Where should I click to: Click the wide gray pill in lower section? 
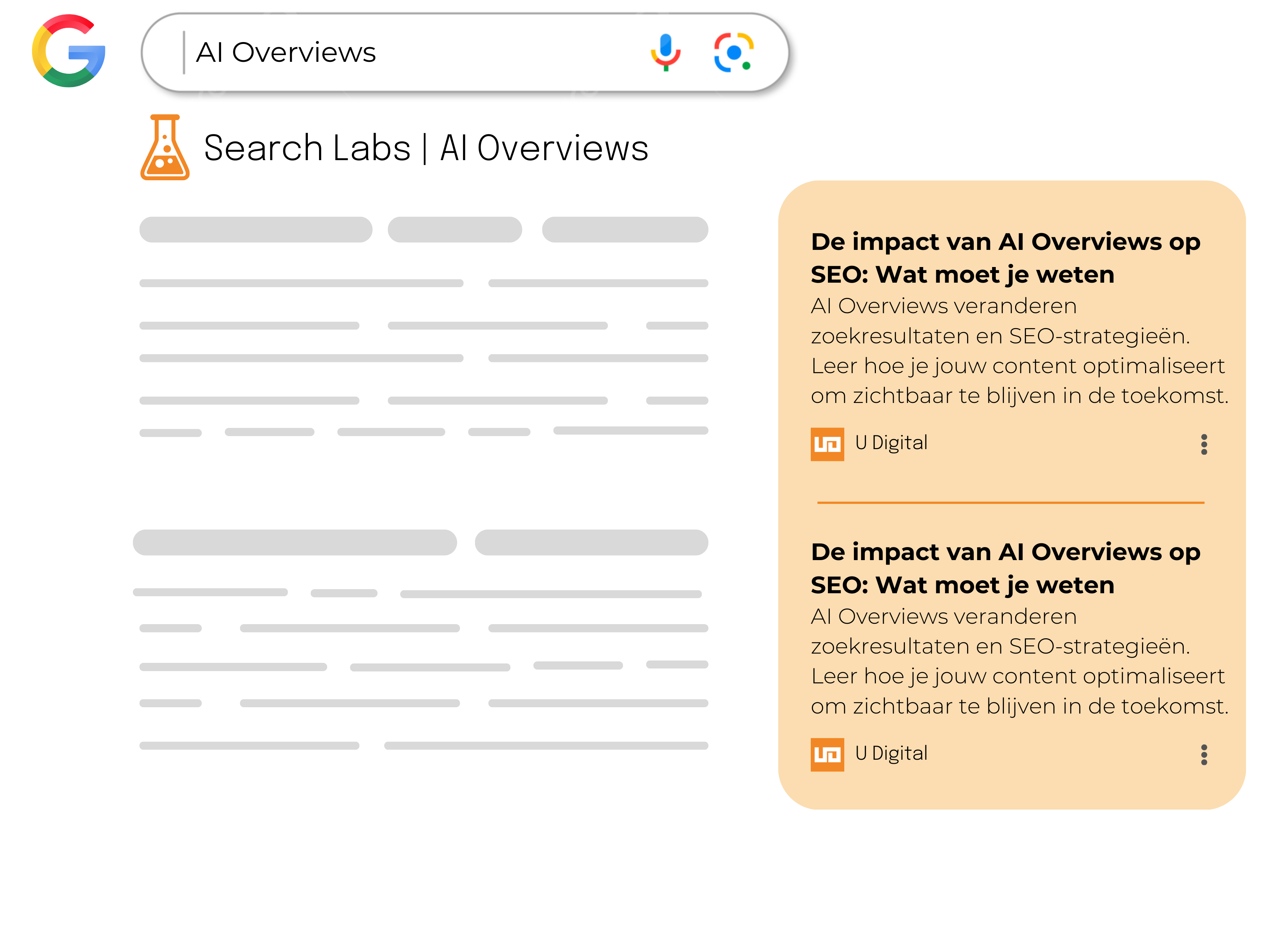click(295, 543)
